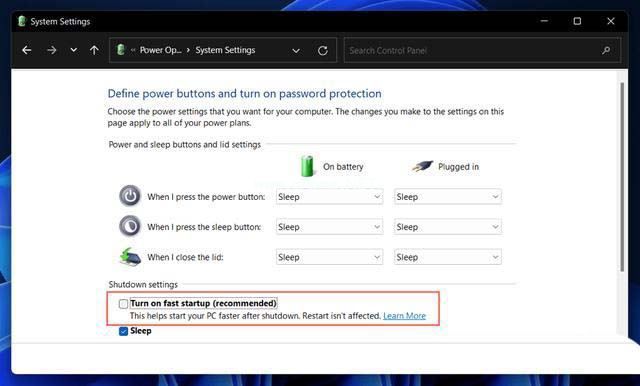
Task: Click the forward navigation arrow
Action: pyautogui.click(x=52, y=50)
